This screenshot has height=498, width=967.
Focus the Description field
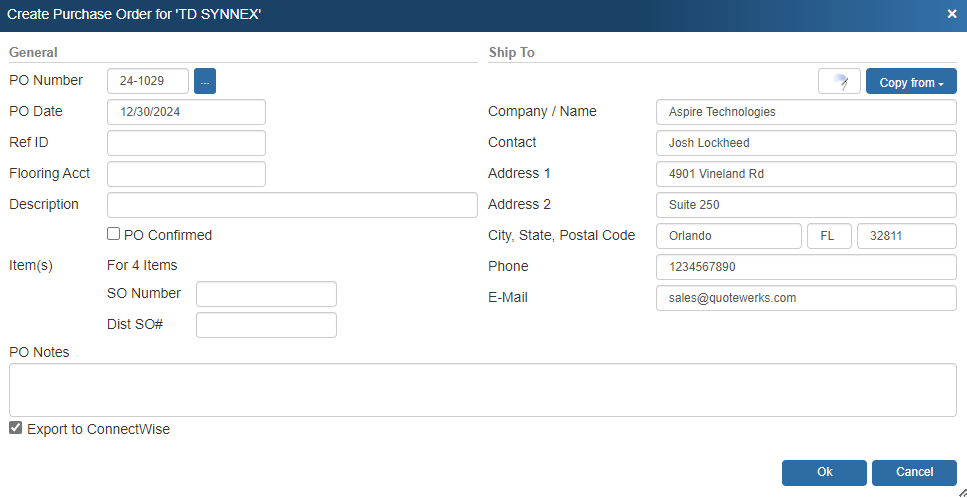[x=292, y=205]
